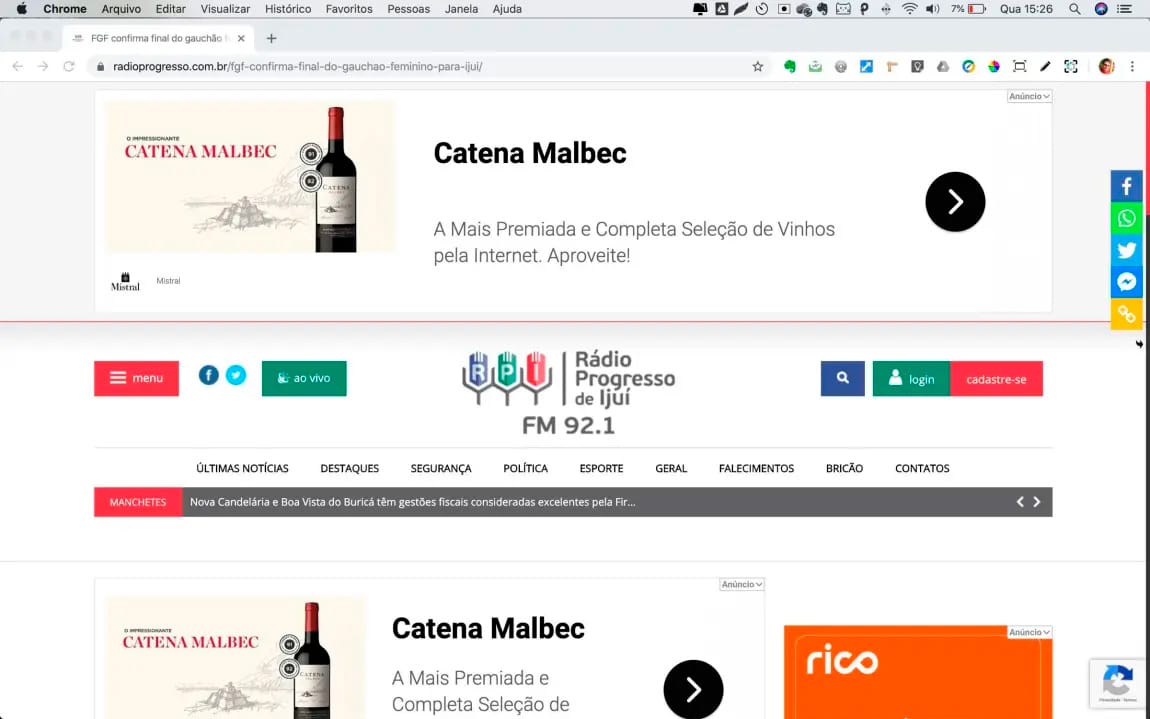1150x719 pixels.
Task: Expand the Anúncio dropdown on the Rico ad
Action: point(1029,632)
